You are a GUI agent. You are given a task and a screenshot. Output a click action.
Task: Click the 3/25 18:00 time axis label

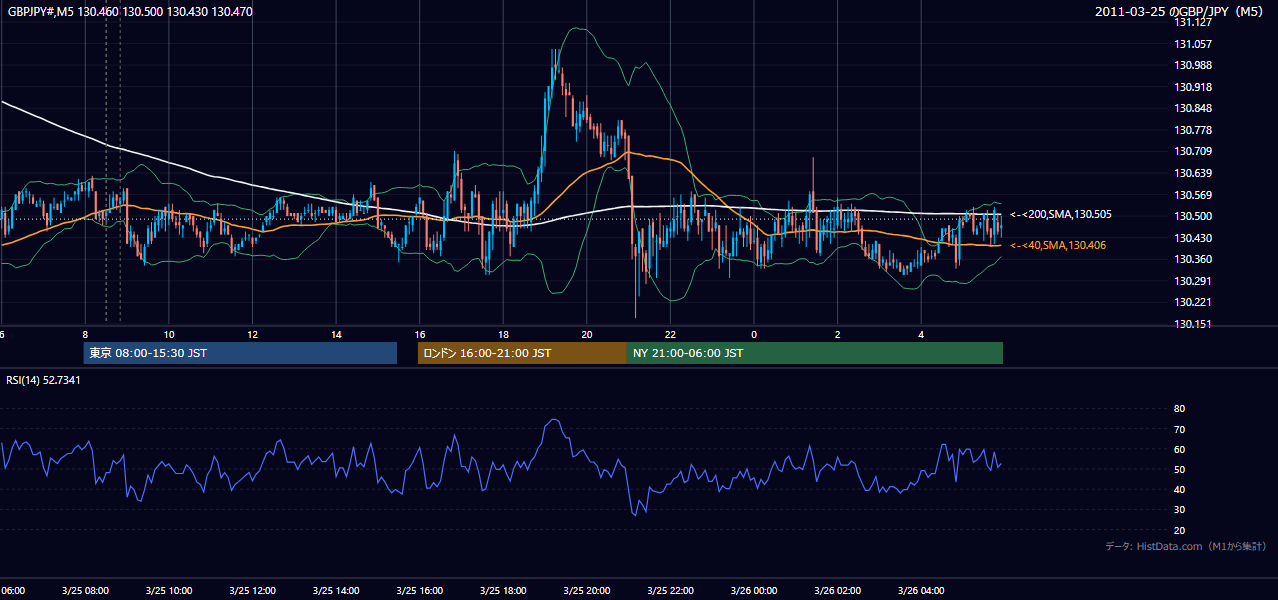point(503,591)
